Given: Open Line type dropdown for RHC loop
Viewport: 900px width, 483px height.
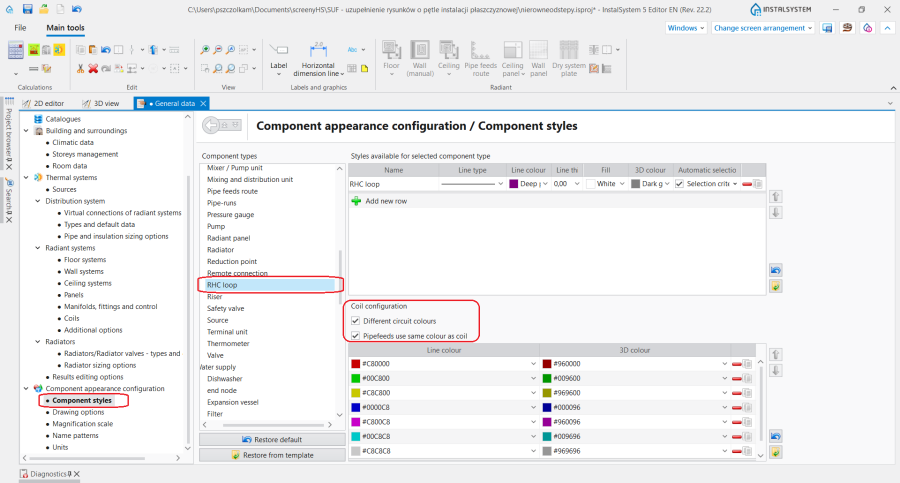Looking at the screenshot, I should (500, 184).
